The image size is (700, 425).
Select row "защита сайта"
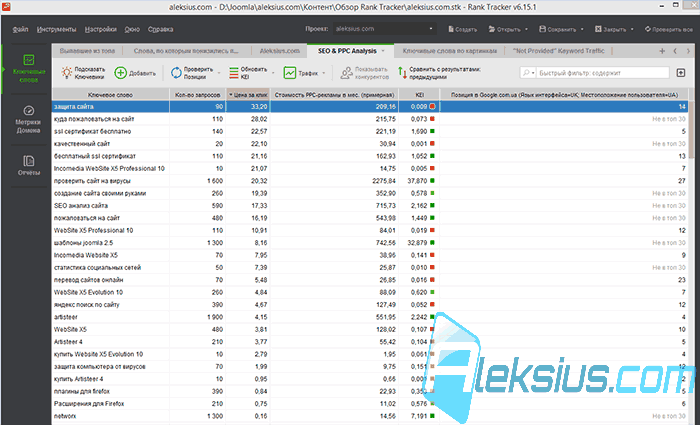(370, 107)
